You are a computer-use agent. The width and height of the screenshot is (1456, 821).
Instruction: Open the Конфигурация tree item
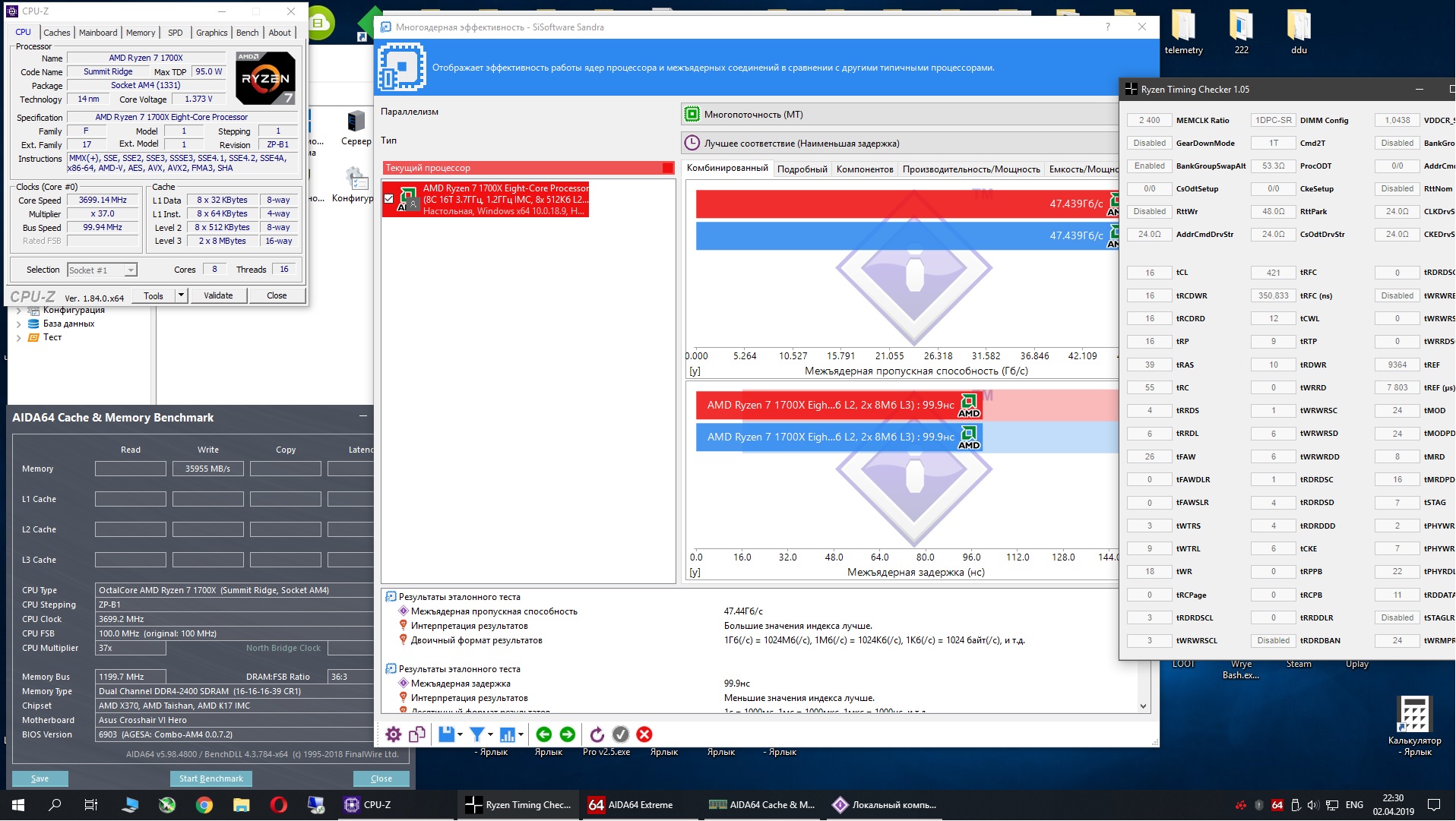point(74,310)
